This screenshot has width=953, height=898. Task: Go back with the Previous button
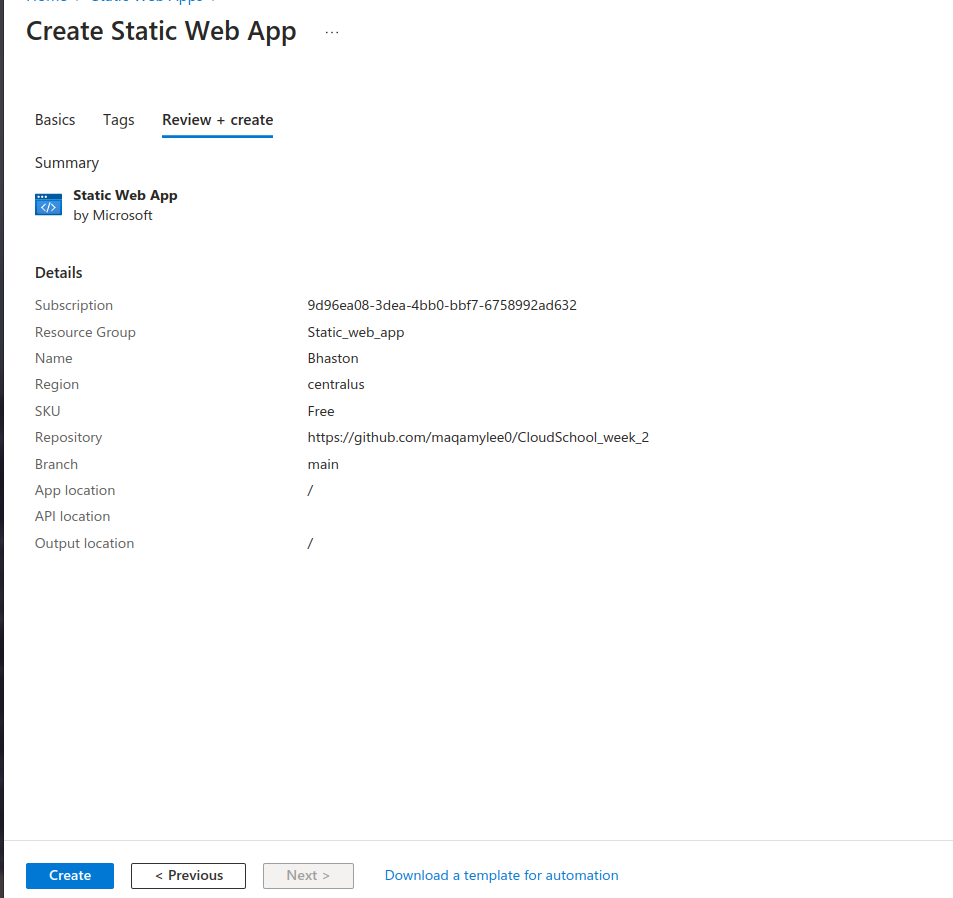[188, 875]
